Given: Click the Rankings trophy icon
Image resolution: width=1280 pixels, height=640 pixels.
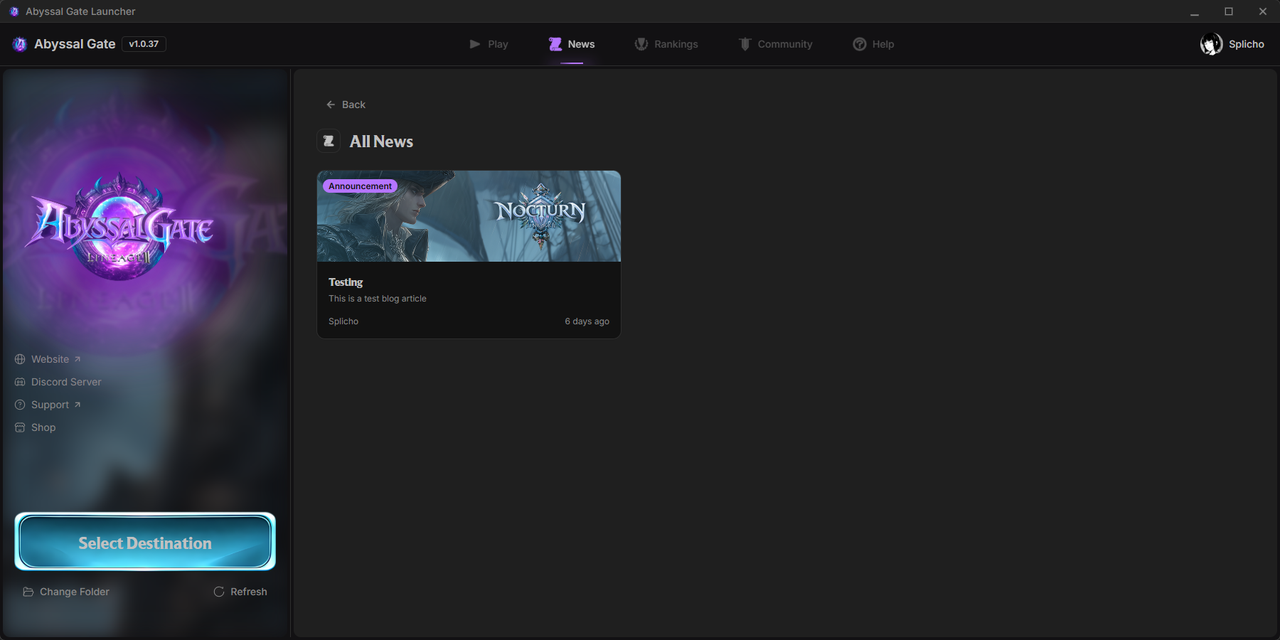Looking at the screenshot, I should click(x=641, y=44).
